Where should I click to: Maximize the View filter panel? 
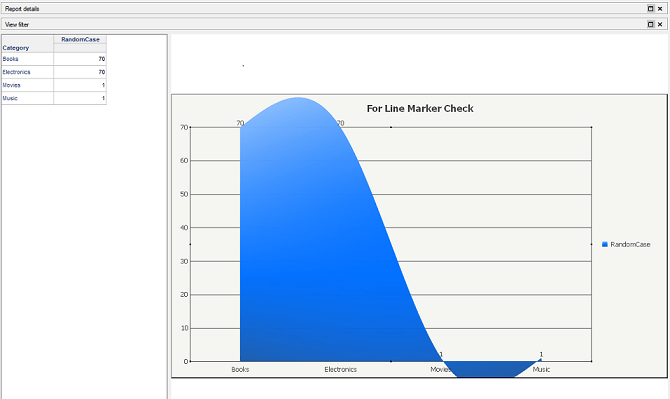coord(650,24)
